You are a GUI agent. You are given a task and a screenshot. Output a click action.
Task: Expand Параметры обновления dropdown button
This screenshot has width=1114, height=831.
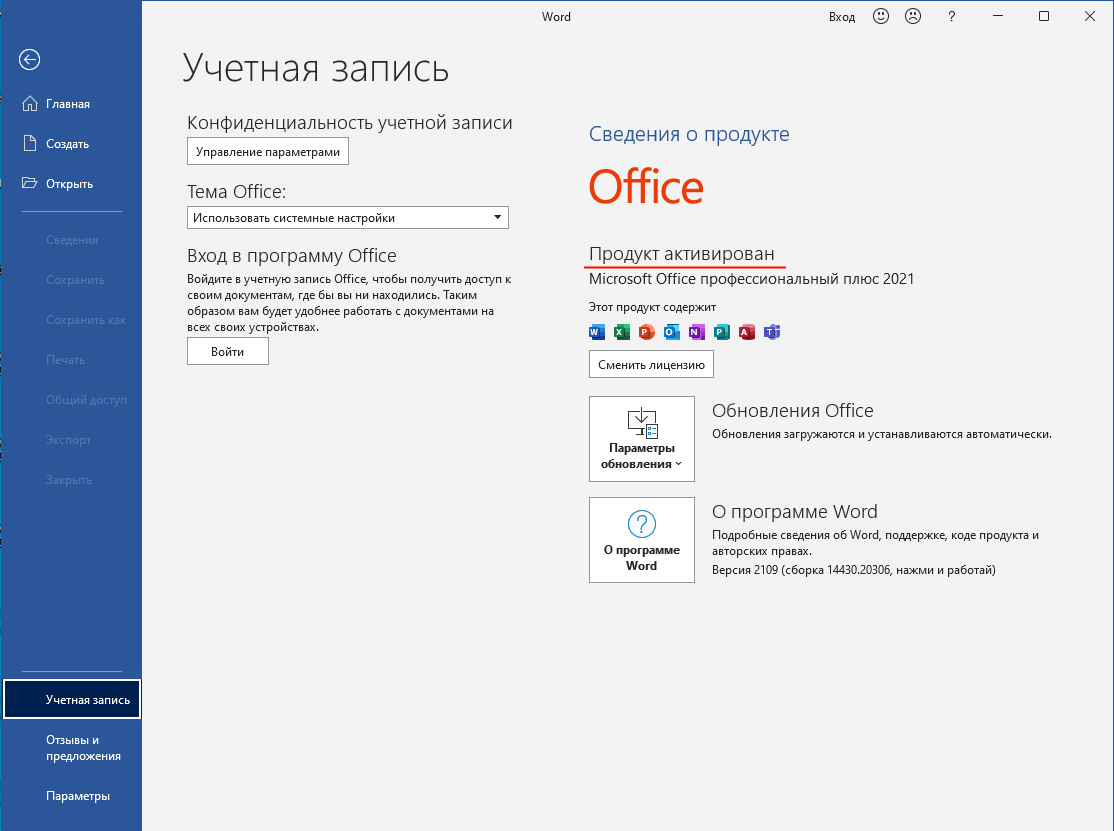point(642,439)
